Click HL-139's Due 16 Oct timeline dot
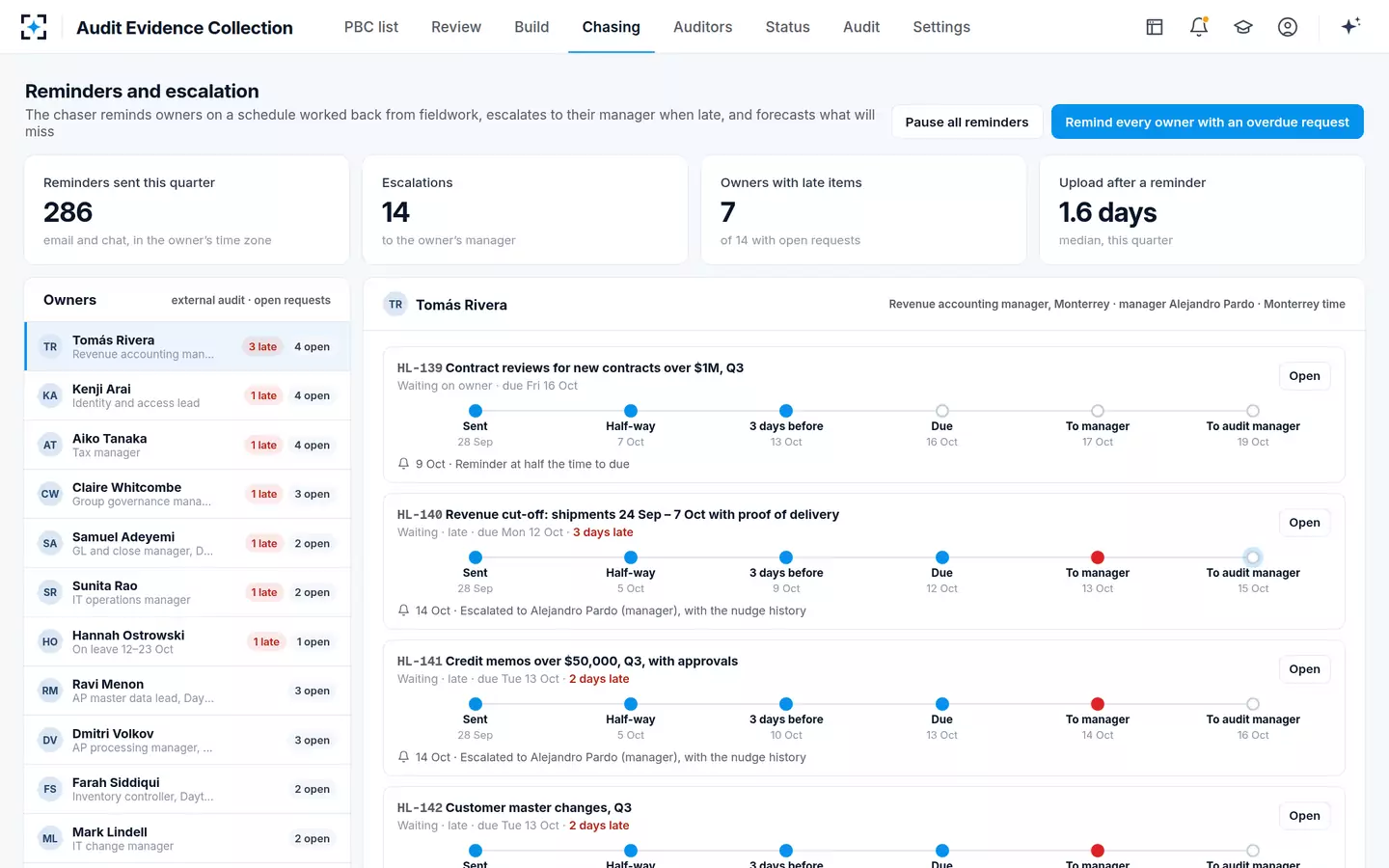Image resolution: width=1389 pixels, height=868 pixels. pos(942,411)
